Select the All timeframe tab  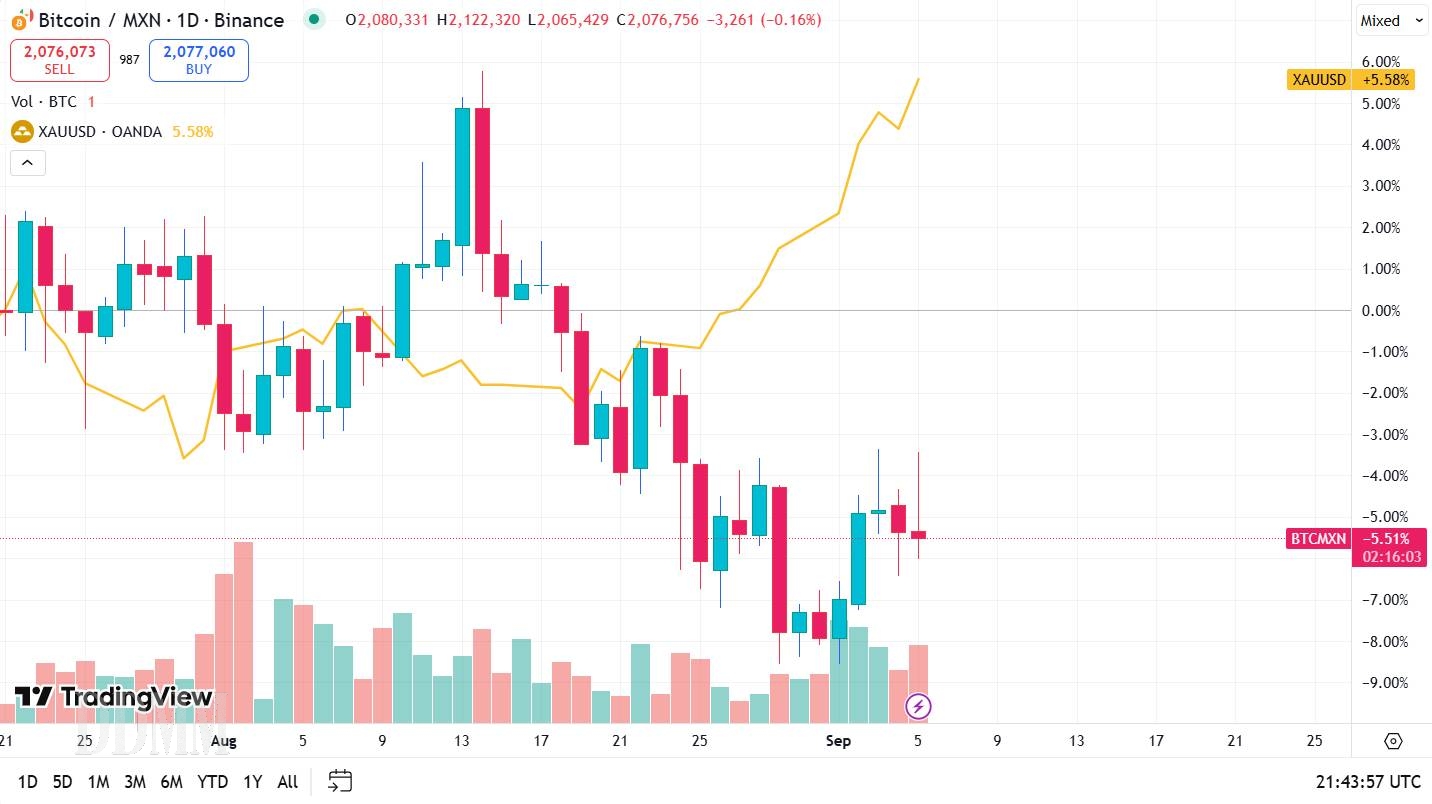tap(287, 781)
